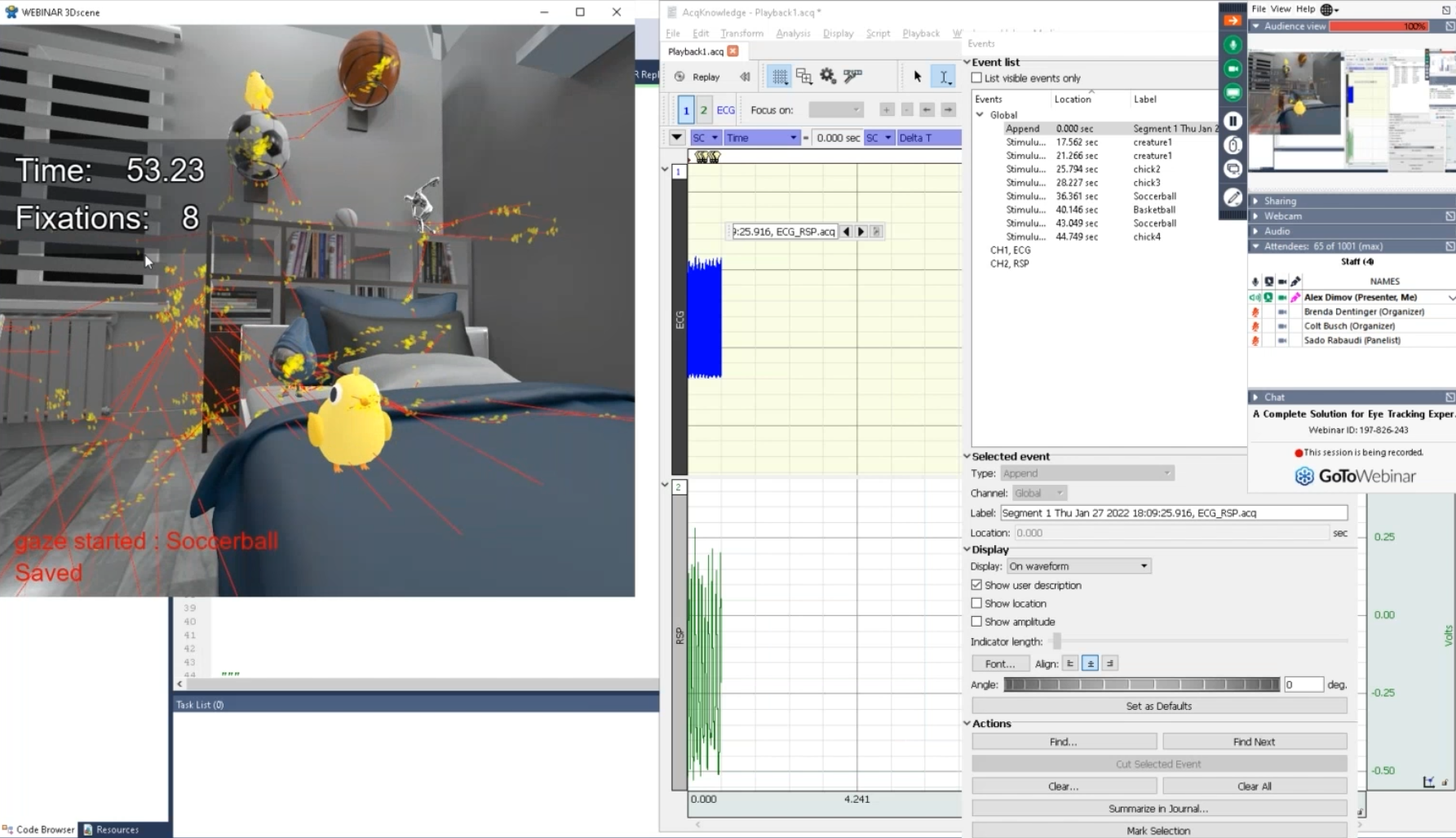Enable Show location option

click(x=977, y=603)
